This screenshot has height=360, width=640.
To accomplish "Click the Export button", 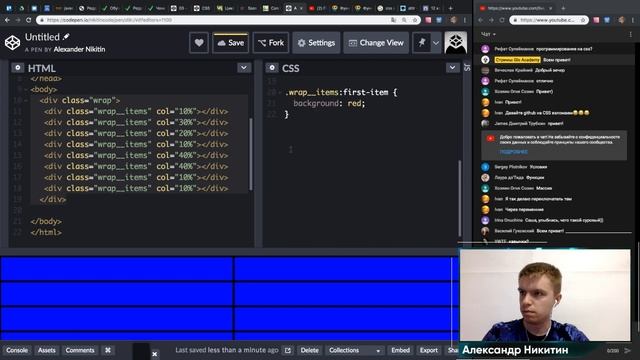I will coord(429,350).
